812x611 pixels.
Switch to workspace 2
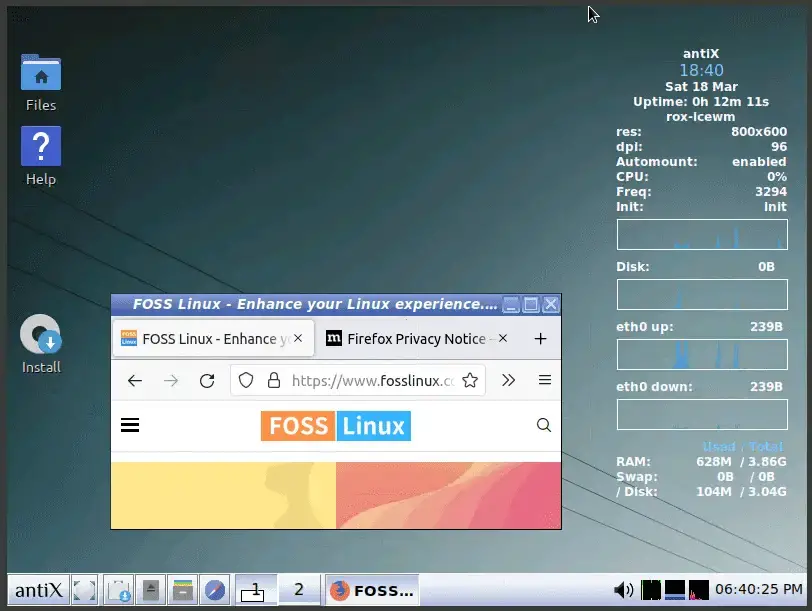pos(299,590)
